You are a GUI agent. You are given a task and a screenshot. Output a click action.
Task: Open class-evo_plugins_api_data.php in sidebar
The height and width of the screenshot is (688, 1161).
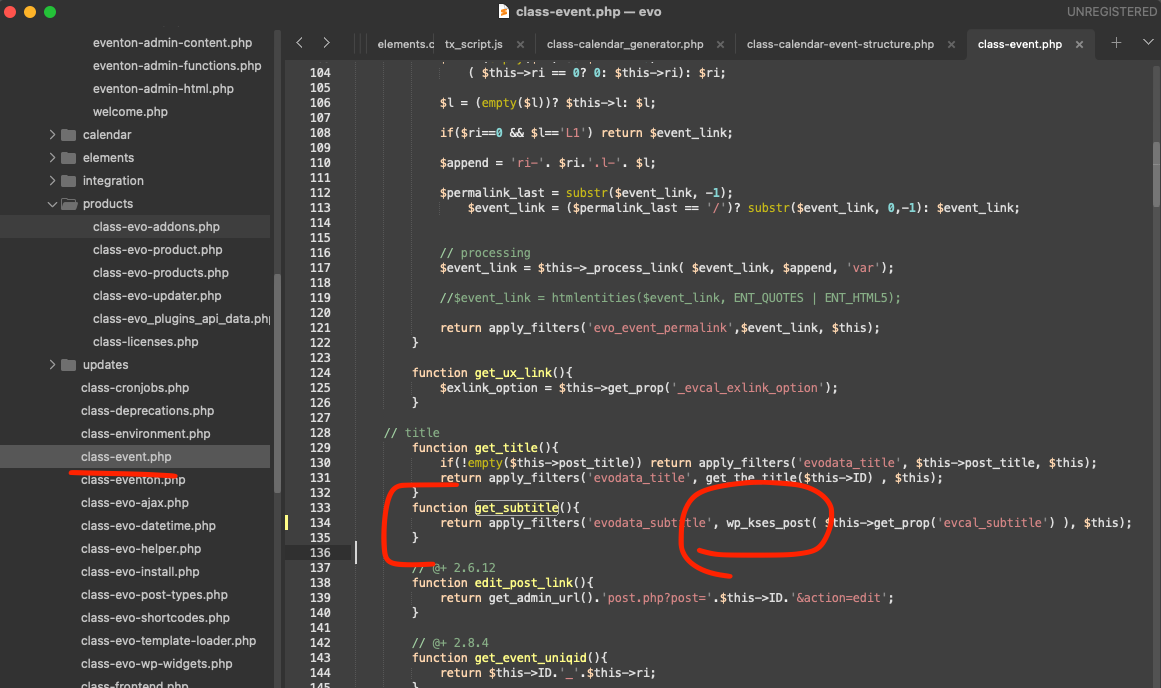(x=181, y=318)
